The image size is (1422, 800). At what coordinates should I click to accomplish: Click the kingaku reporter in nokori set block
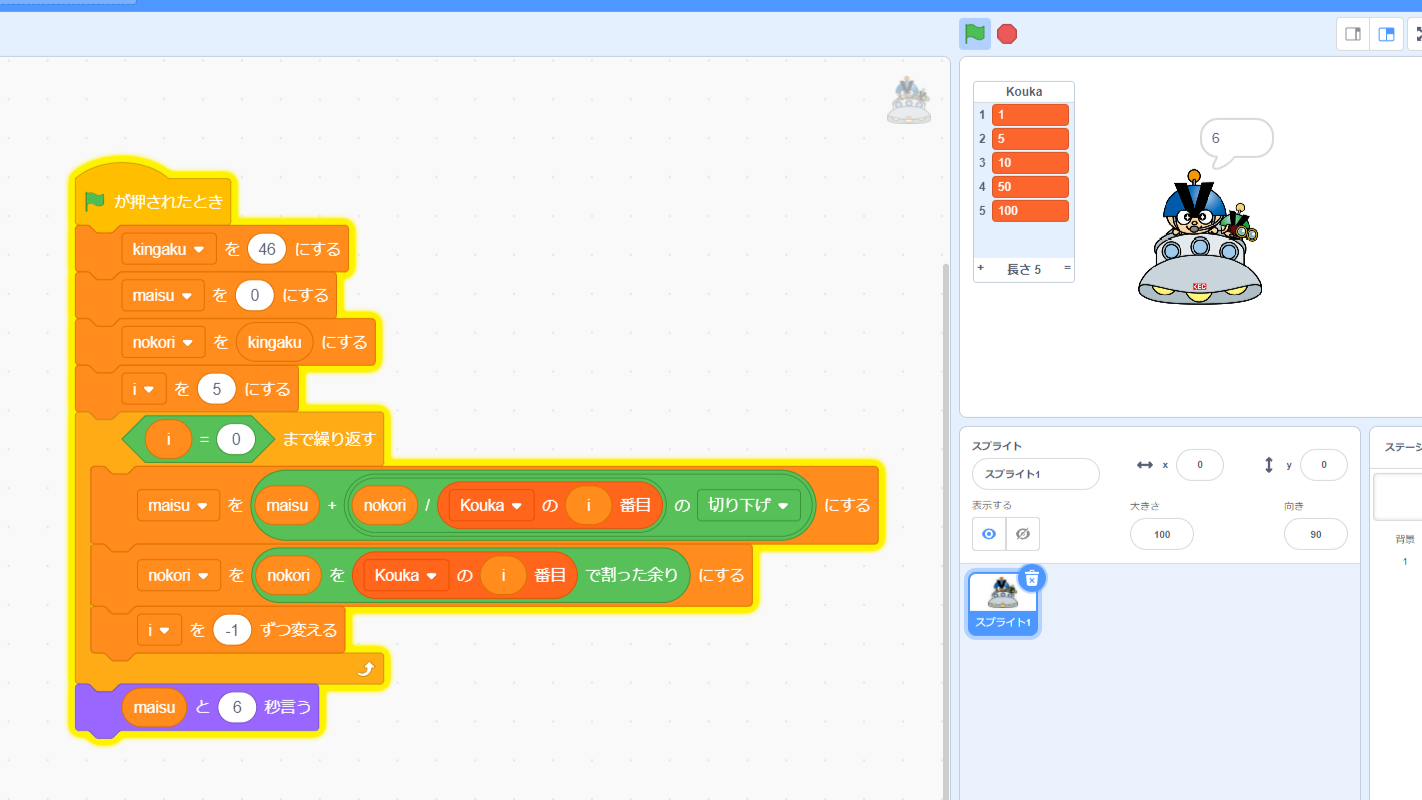tap(274, 342)
